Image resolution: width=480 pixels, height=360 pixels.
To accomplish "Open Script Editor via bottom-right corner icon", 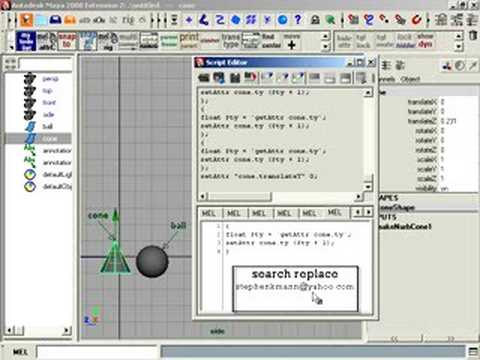I will click(473, 352).
